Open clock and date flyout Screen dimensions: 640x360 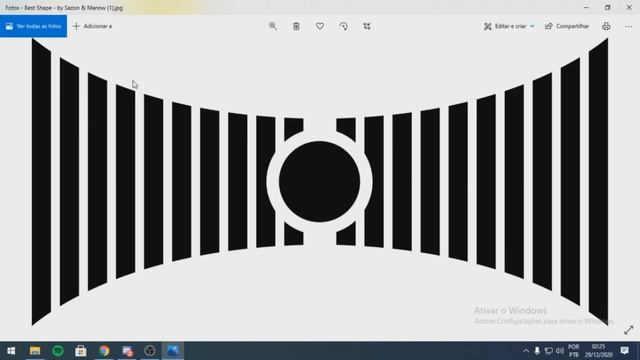(x=598, y=351)
